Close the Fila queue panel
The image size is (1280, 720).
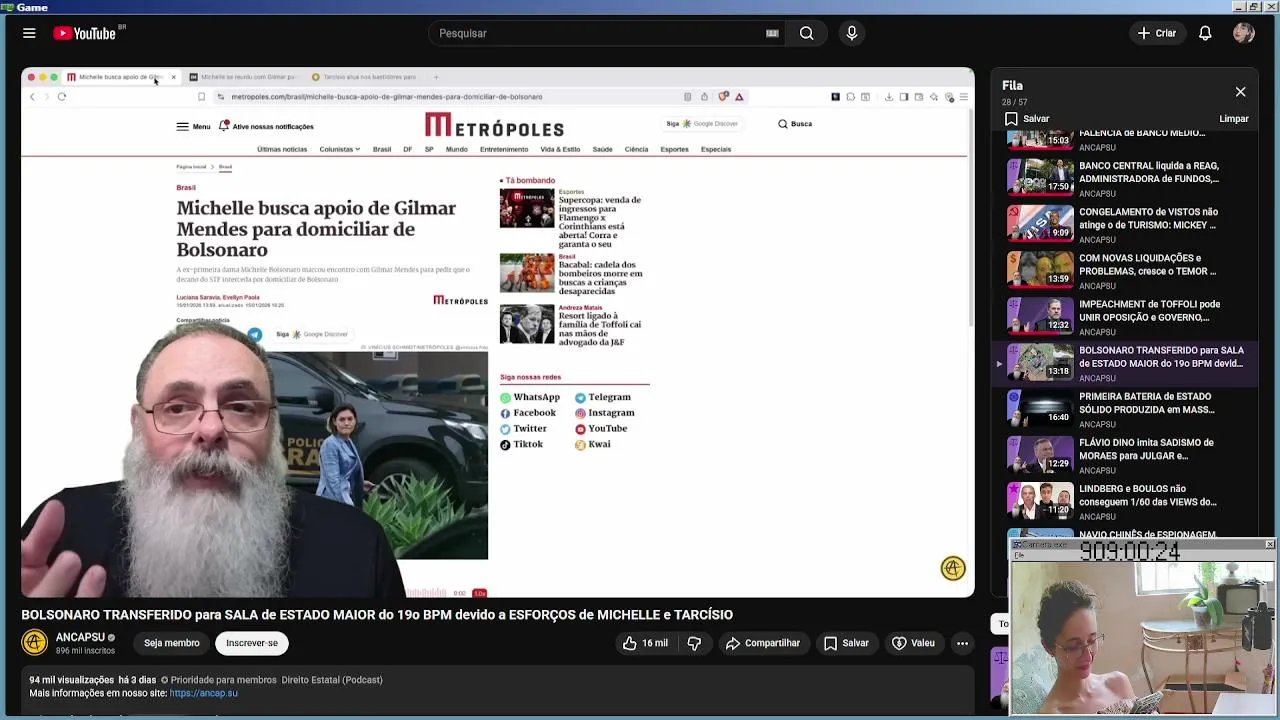tap(1240, 92)
